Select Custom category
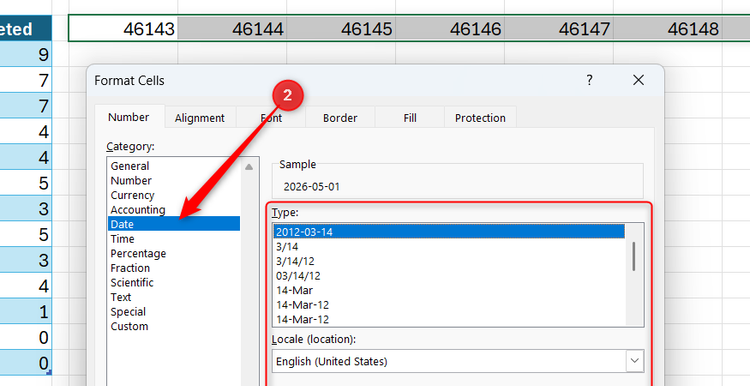The height and width of the screenshot is (386, 750). point(174,326)
